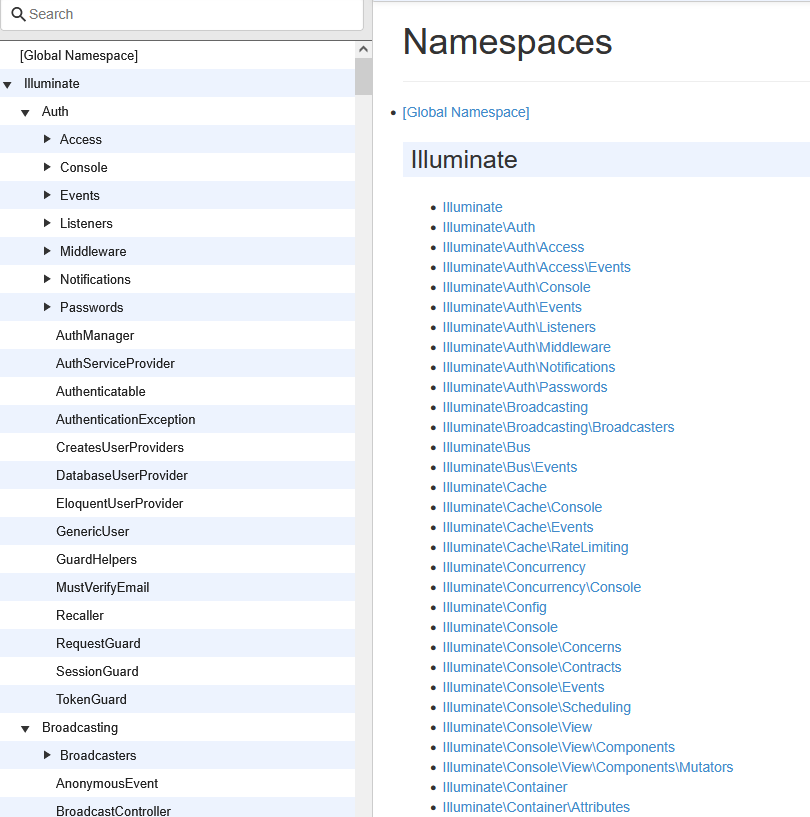Open the Illuminate\Auth\Notifications link
Image resolution: width=810 pixels, height=817 pixels.
pos(529,367)
